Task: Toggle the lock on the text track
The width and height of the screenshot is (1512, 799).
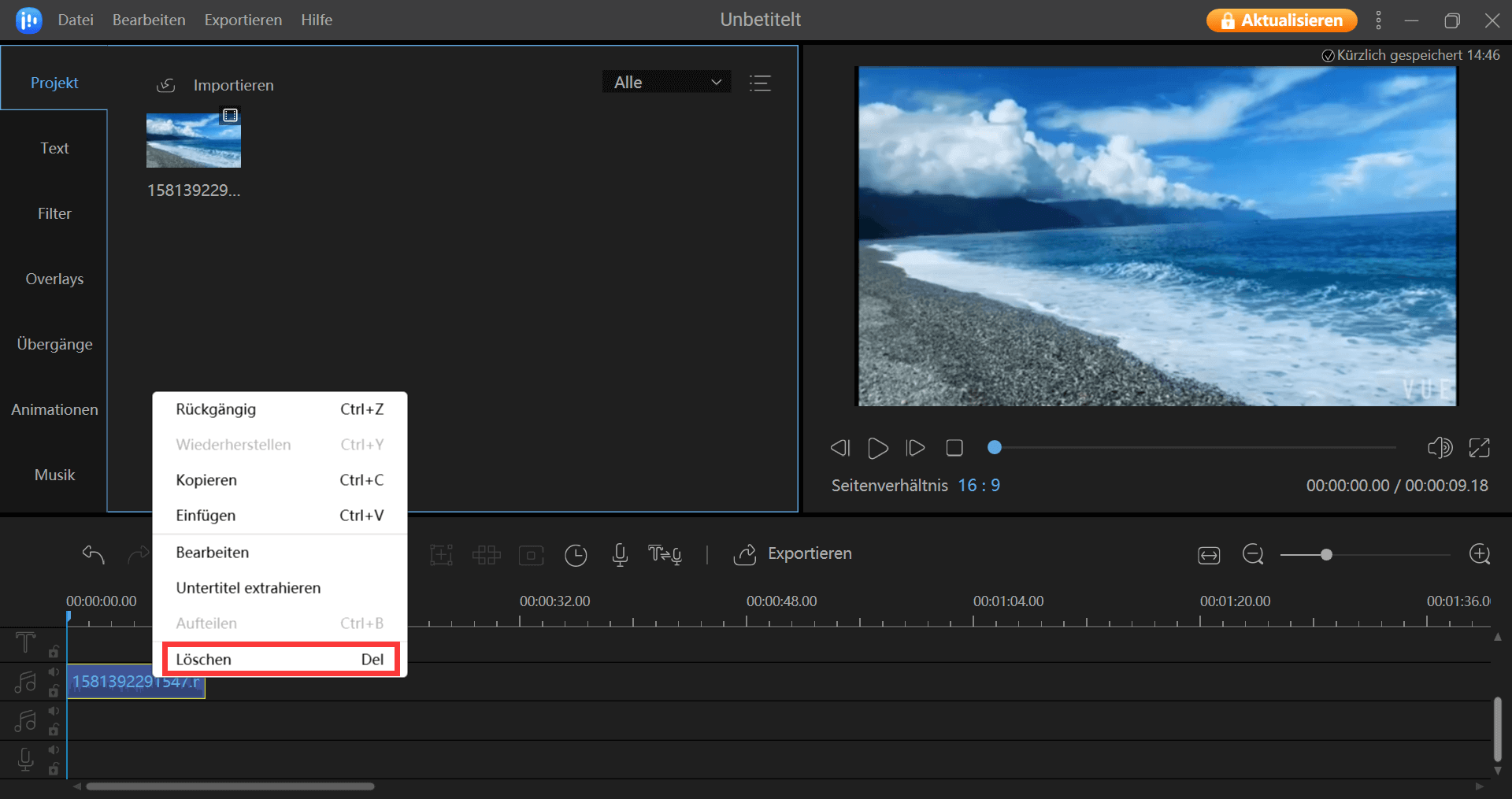Action: click(54, 652)
